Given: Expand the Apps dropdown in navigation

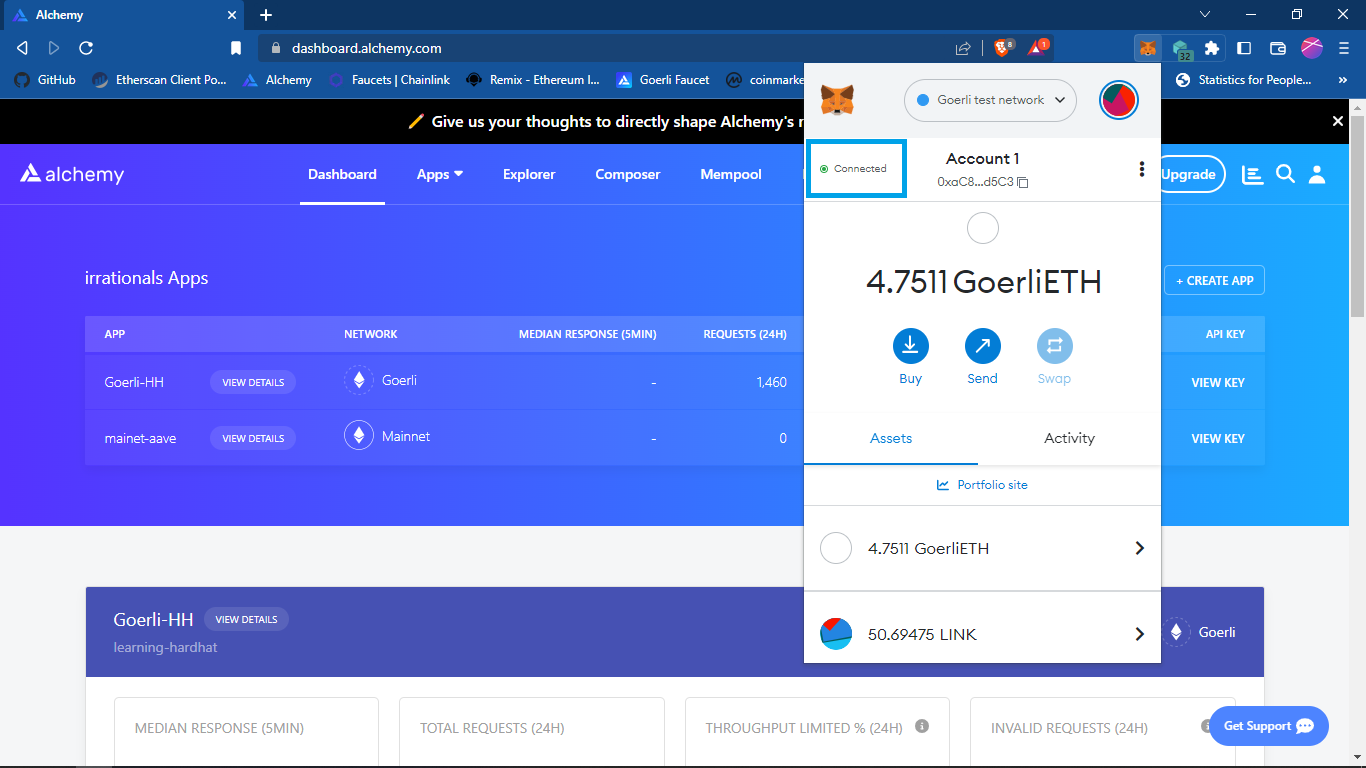Looking at the screenshot, I should (x=440, y=174).
